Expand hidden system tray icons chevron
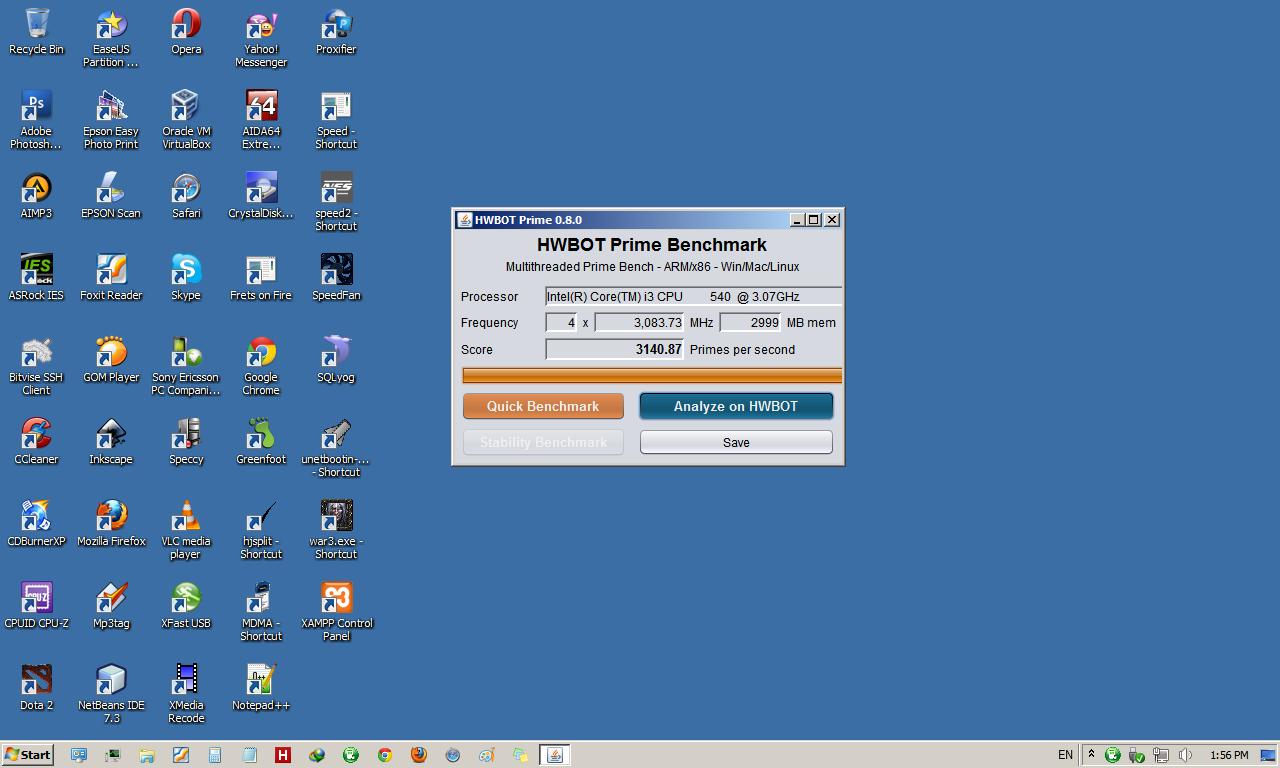The image size is (1280, 768). pyautogui.click(x=1092, y=755)
